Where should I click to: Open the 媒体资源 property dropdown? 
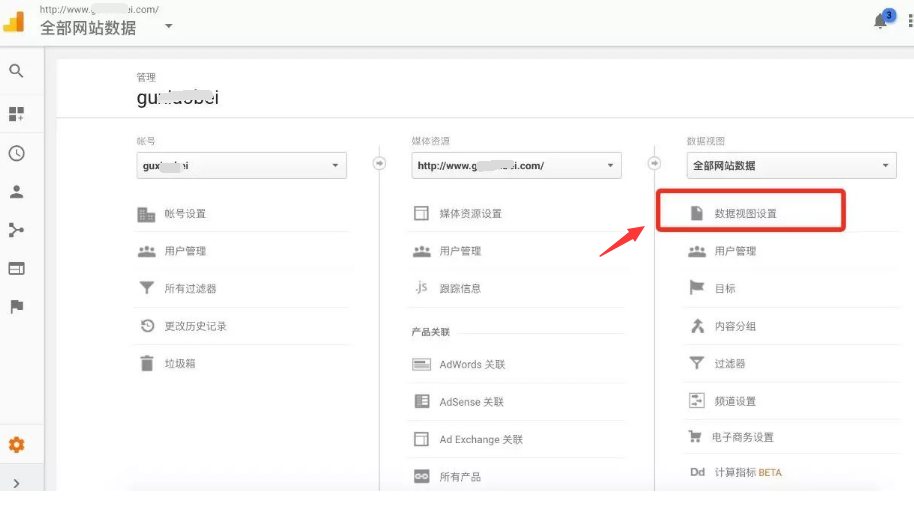[515, 166]
